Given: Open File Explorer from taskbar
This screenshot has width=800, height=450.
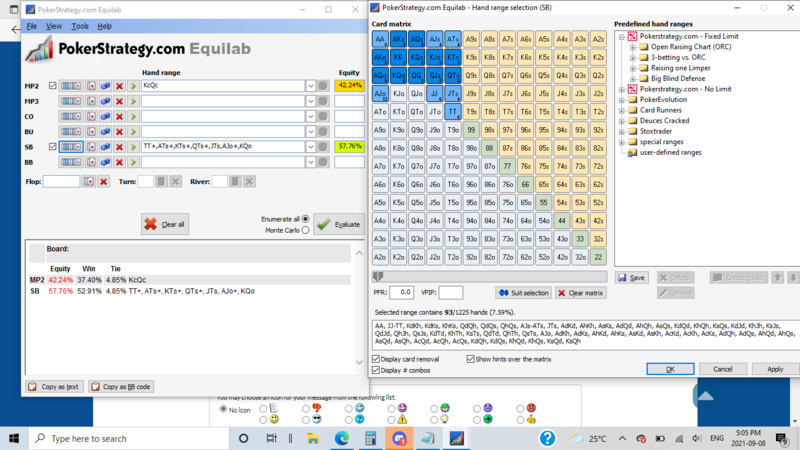Looking at the screenshot, I should click(x=313, y=438).
